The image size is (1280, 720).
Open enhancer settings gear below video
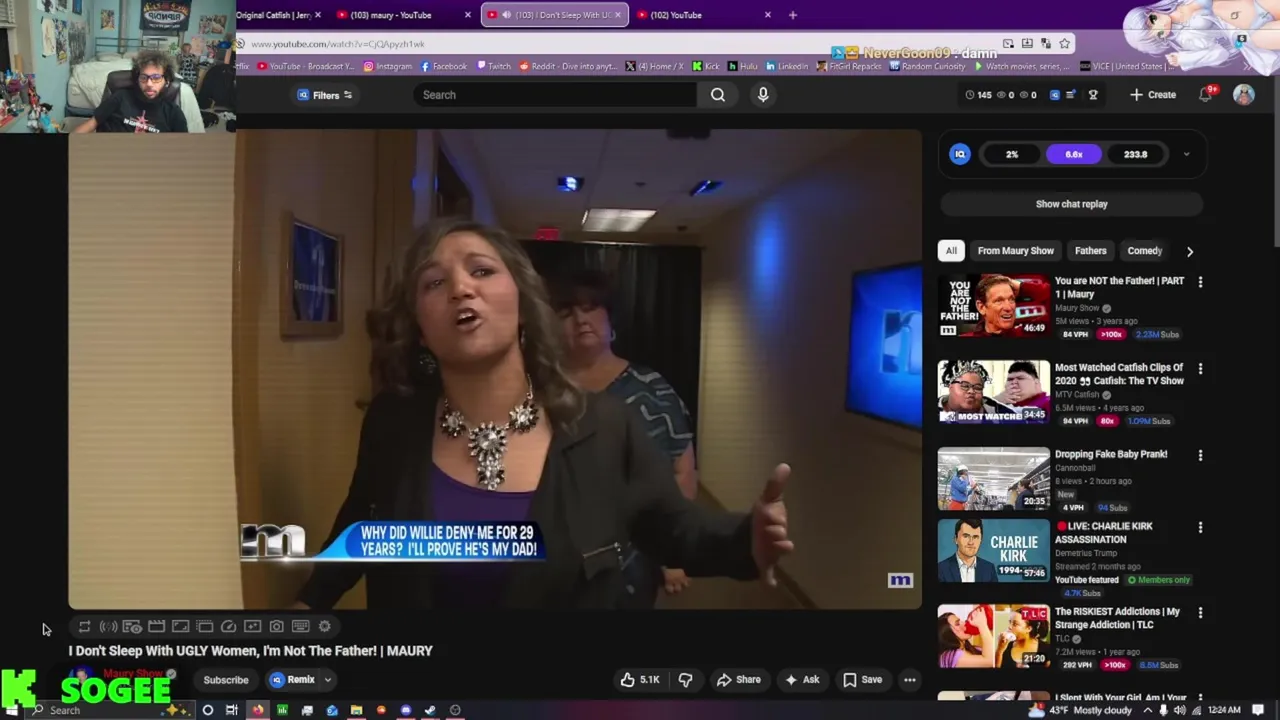tap(324, 626)
